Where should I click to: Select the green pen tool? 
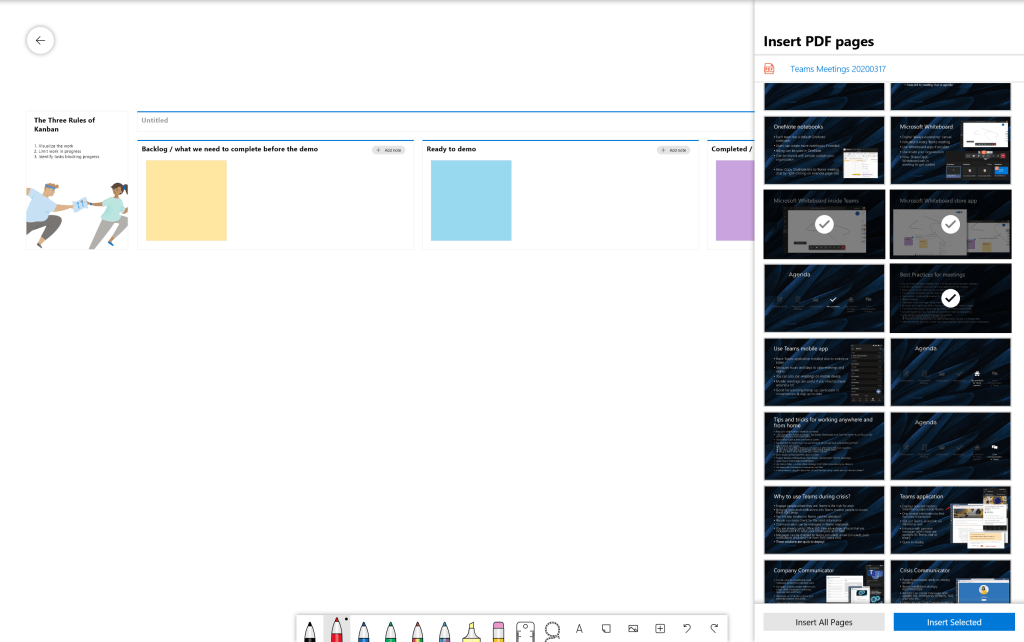pyautogui.click(x=391, y=630)
